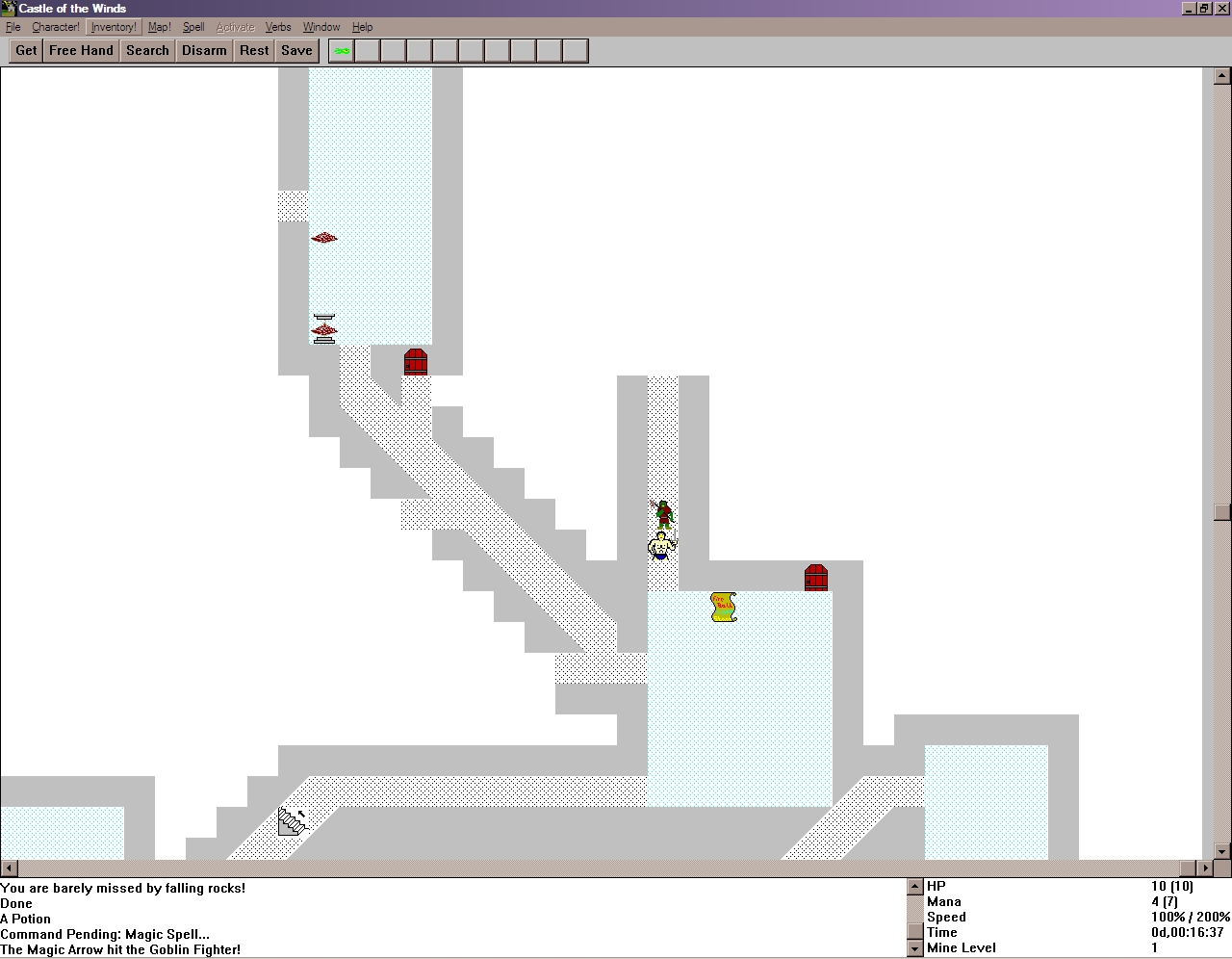Click the Free Hand button
The image size is (1232, 959).
click(81, 50)
